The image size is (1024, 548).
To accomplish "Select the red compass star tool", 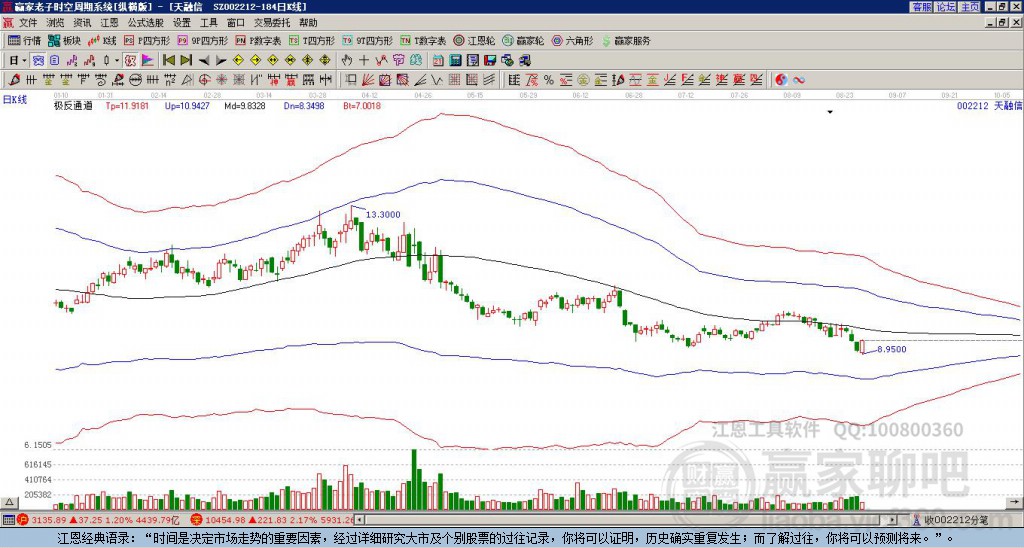I will (204, 80).
